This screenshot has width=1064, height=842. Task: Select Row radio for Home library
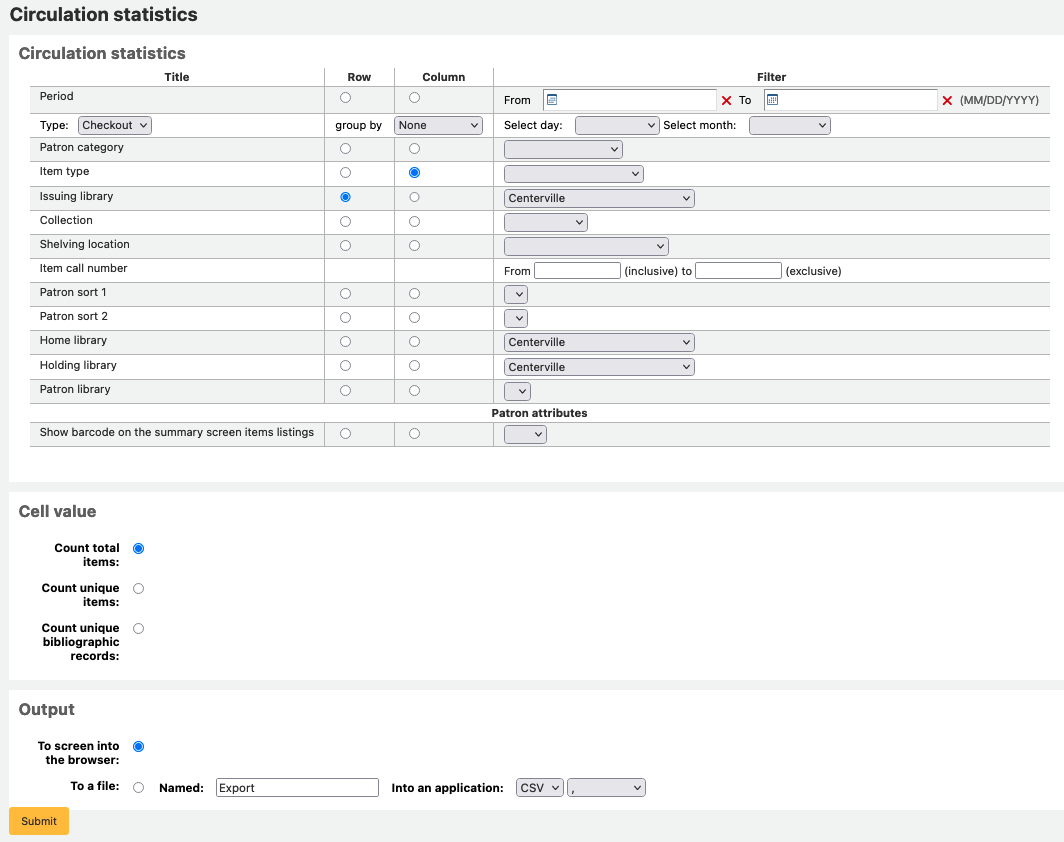pyautogui.click(x=345, y=341)
